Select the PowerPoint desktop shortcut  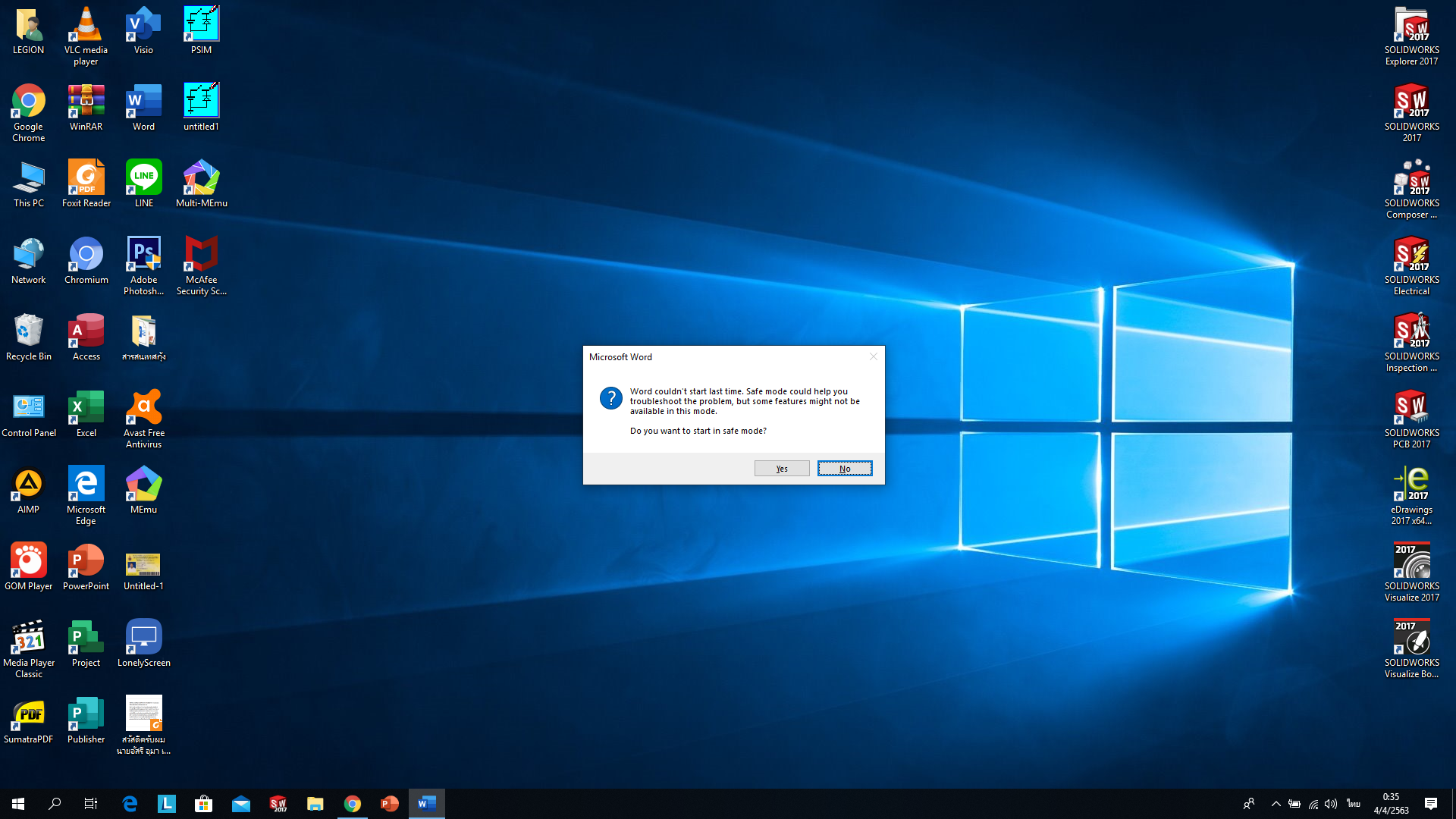coord(86,567)
